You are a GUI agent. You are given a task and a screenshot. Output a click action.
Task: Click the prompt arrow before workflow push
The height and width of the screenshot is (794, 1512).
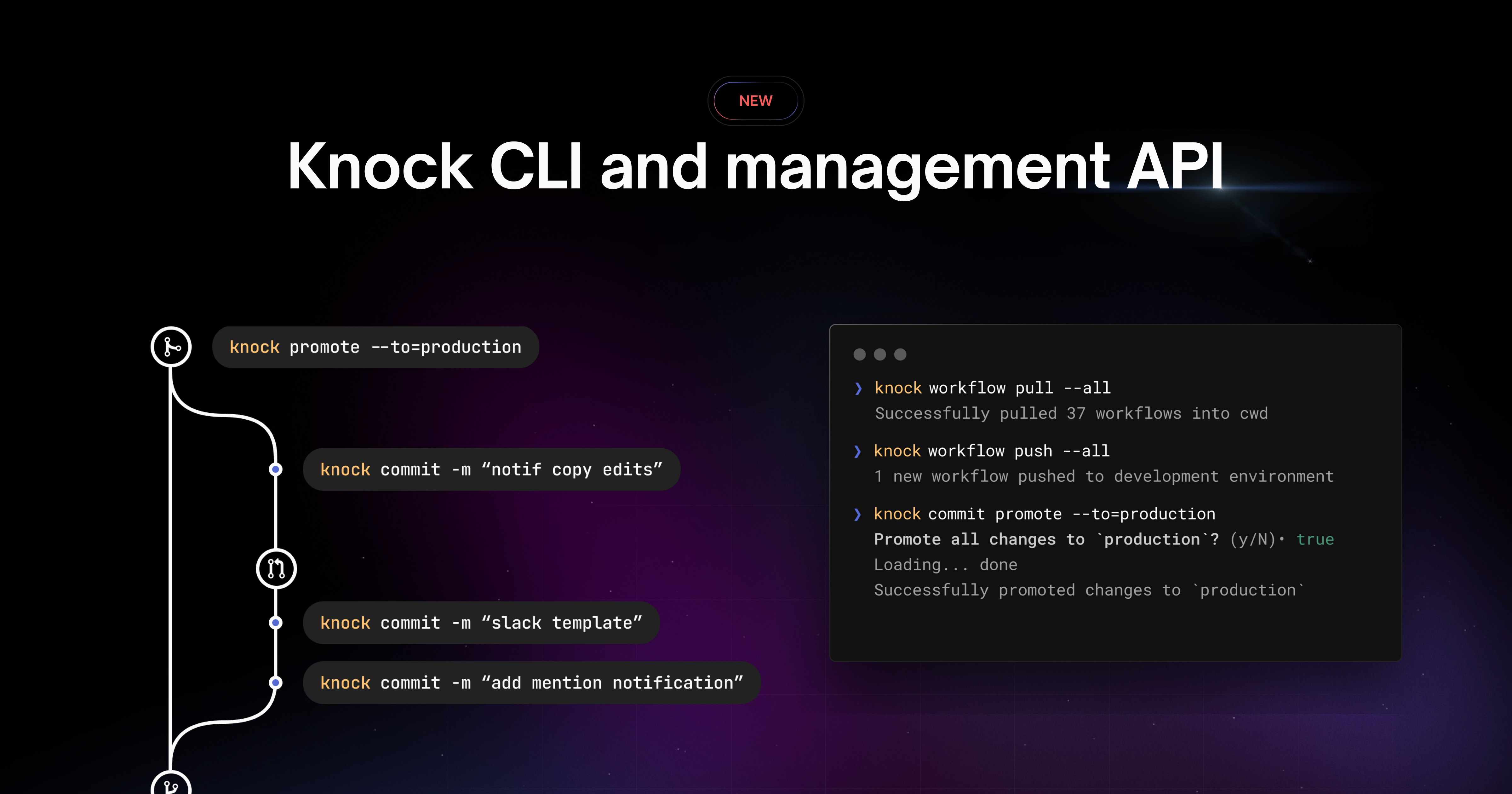[x=859, y=451]
